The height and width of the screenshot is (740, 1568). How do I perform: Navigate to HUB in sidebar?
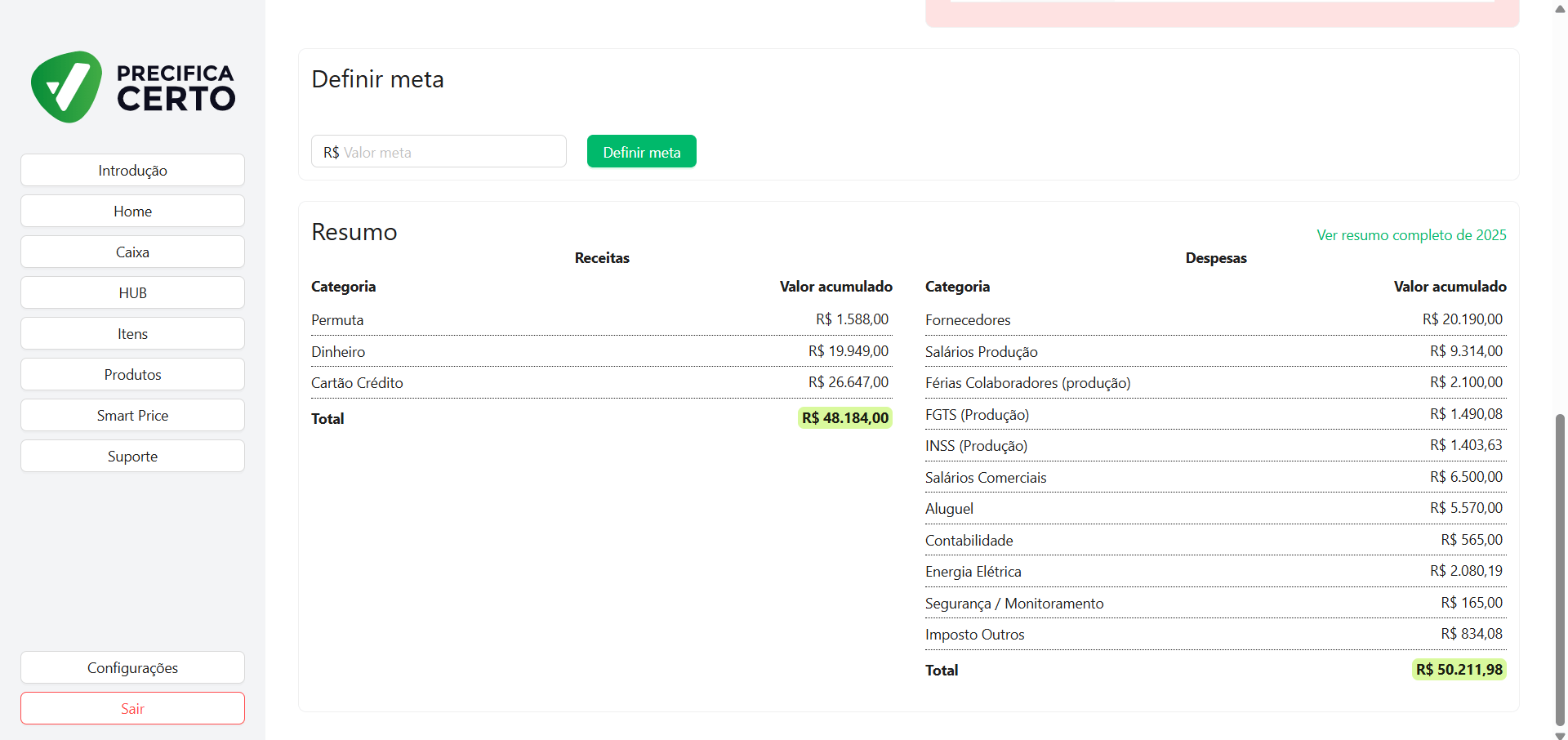(x=132, y=292)
